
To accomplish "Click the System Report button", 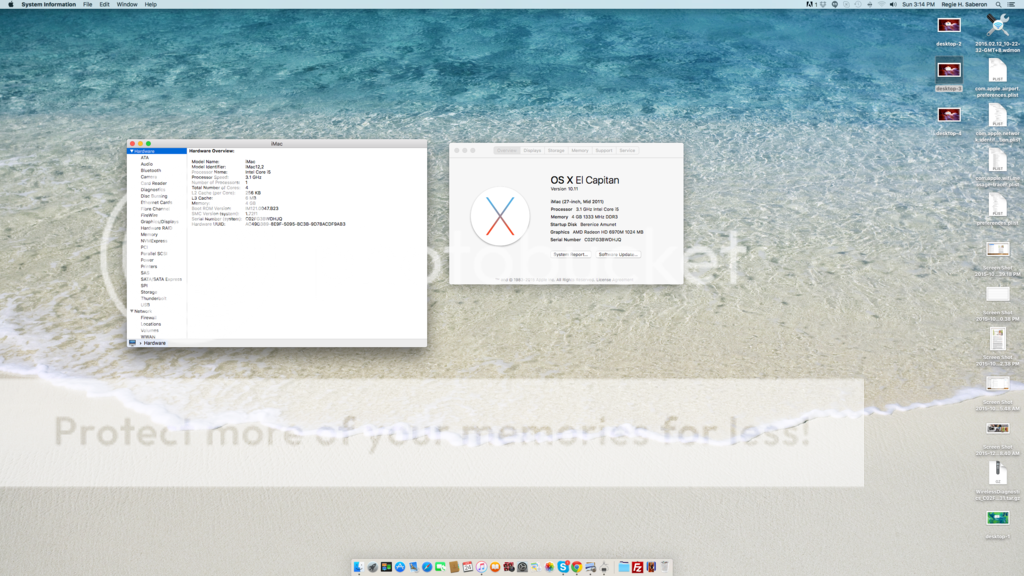I will pos(571,254).
